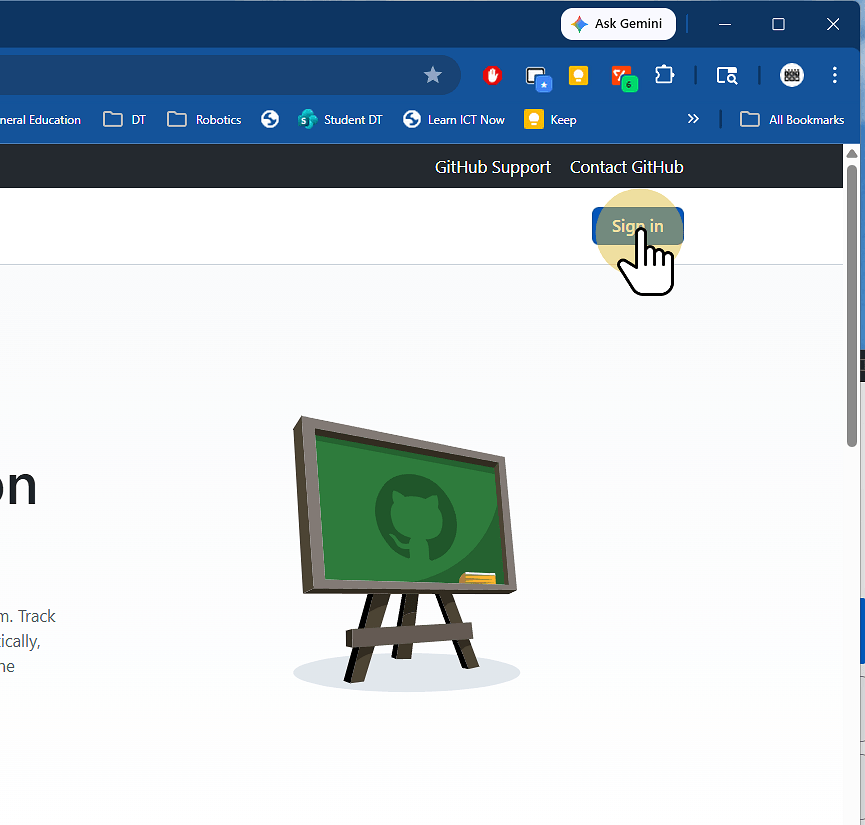Click the Sign in button
865x825 pixels.
point(637,226)
